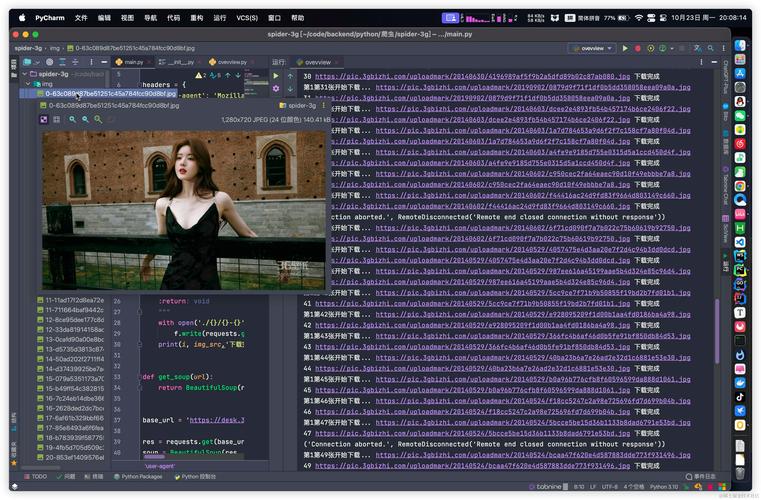This screenshot has width=761, height=500.
Task: Start debugging with the red bug icon
Action: (638, 49)
